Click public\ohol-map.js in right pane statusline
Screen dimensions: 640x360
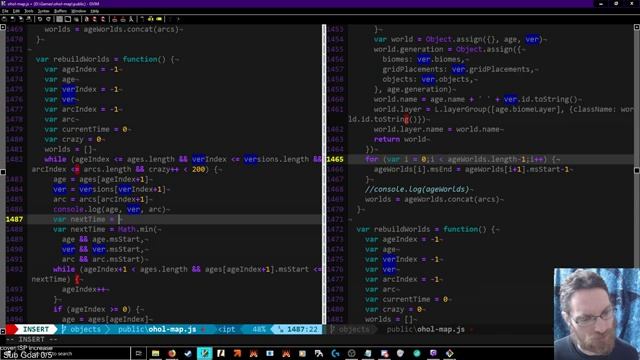pos(426,329)
